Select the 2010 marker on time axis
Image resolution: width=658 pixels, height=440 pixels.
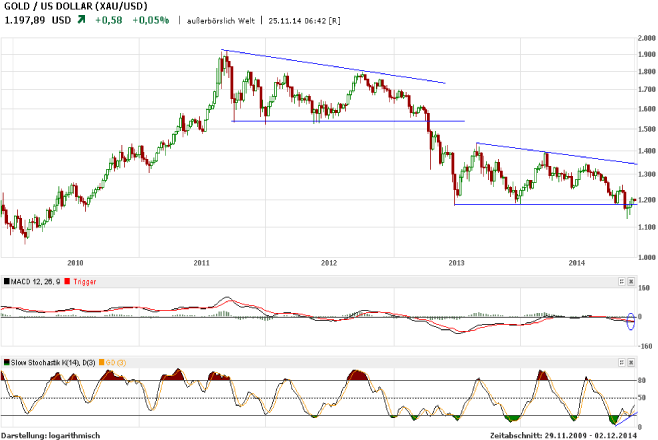coord(74,263)
